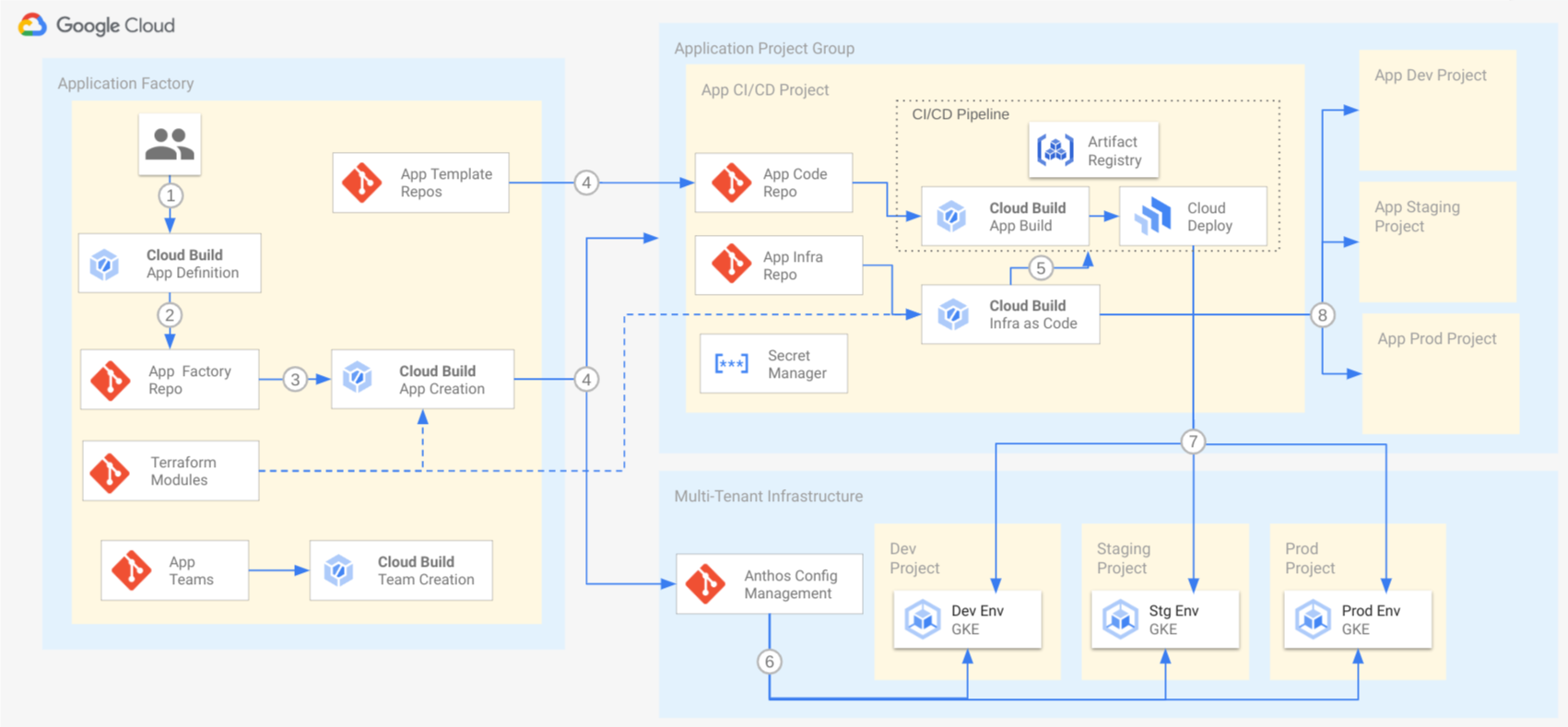Click the Stg Env GKE icon
The image size is (1568, 727).
(1121, 619)
